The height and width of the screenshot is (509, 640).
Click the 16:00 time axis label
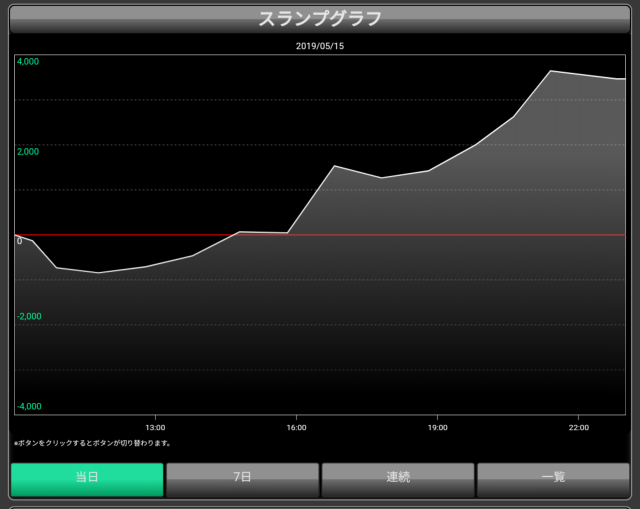click(296, 427)
